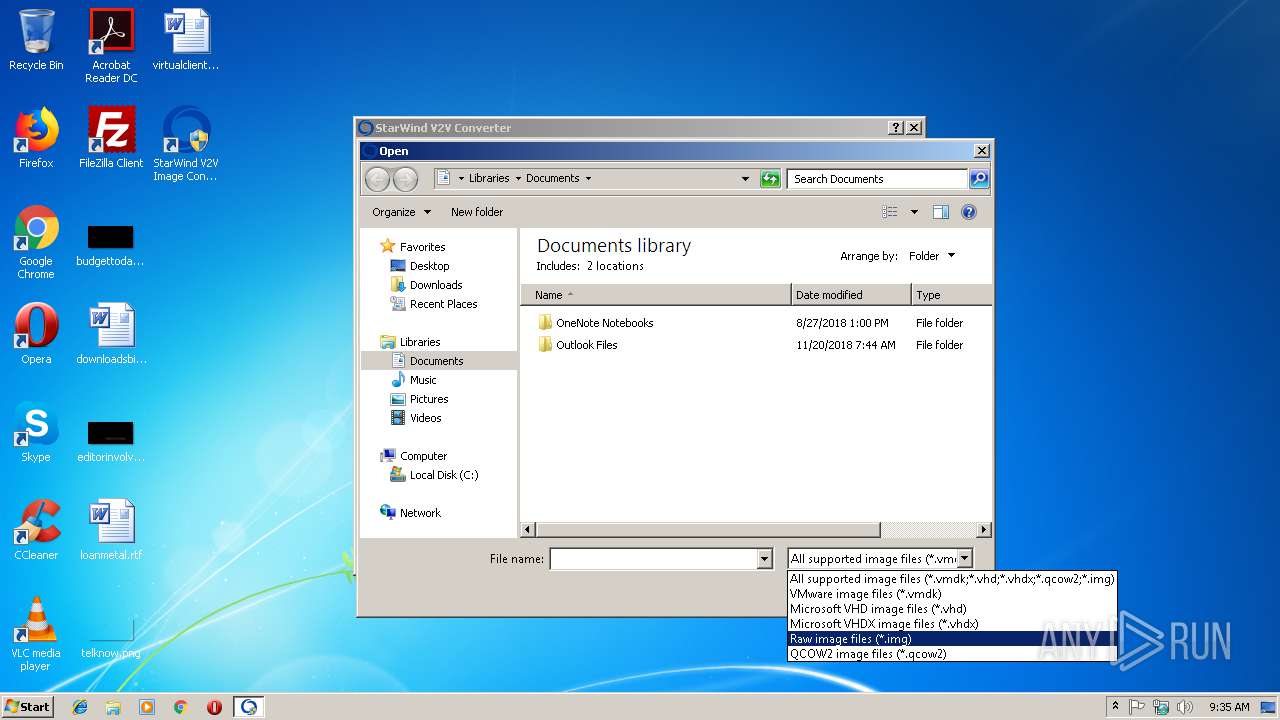Select Raw image files (*.img) option

pos(952,639)
